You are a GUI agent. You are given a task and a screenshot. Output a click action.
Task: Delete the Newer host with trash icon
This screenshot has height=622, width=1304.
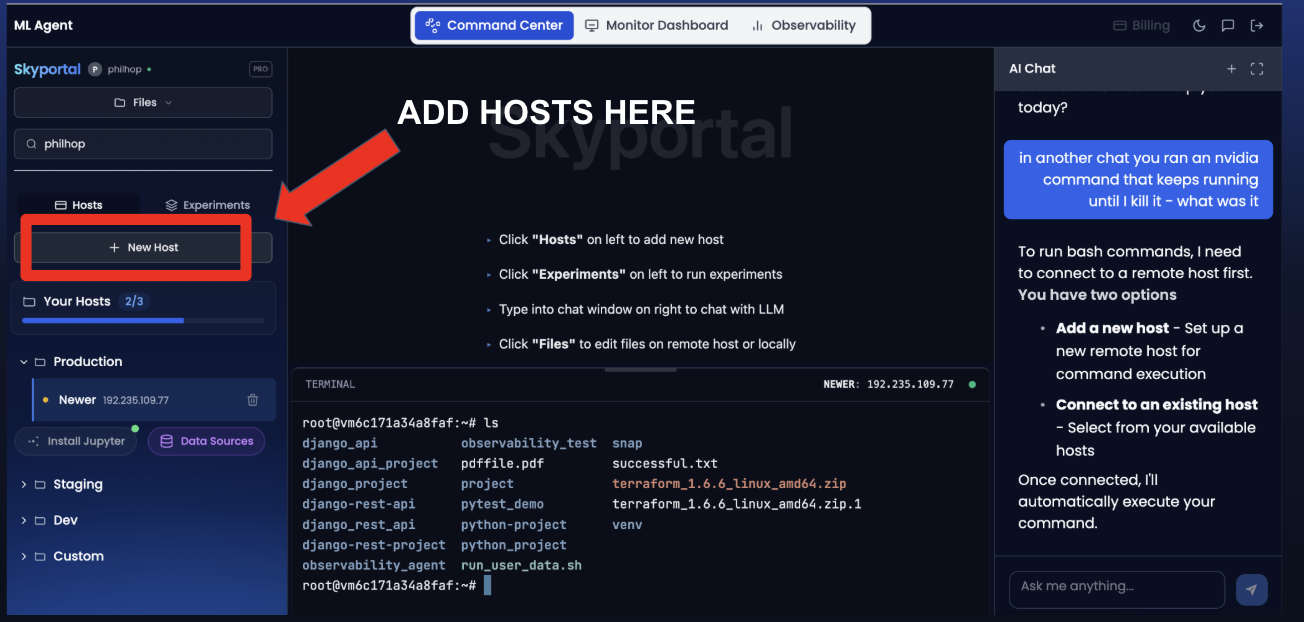(x=253, y=400)
